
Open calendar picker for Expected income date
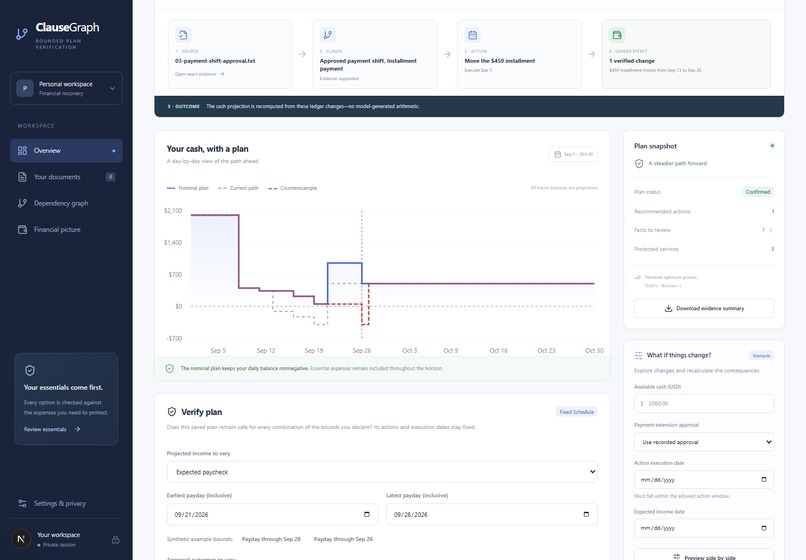click(764, 528)
